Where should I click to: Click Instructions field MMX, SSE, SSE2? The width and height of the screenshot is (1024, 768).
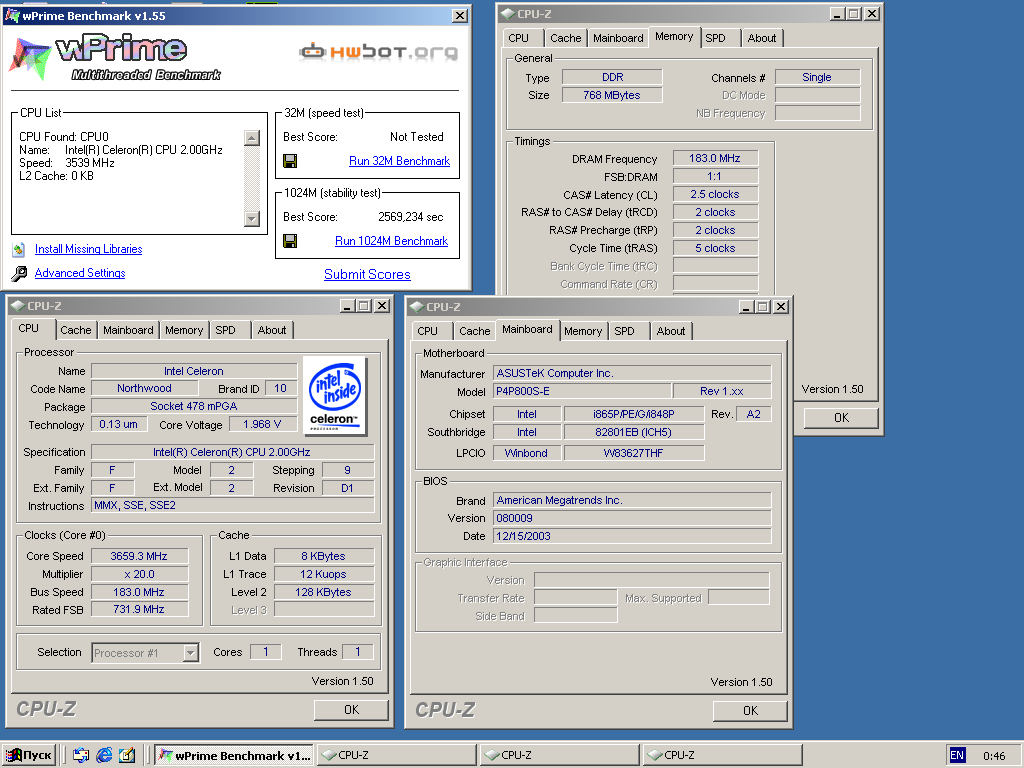coord(232,505)
